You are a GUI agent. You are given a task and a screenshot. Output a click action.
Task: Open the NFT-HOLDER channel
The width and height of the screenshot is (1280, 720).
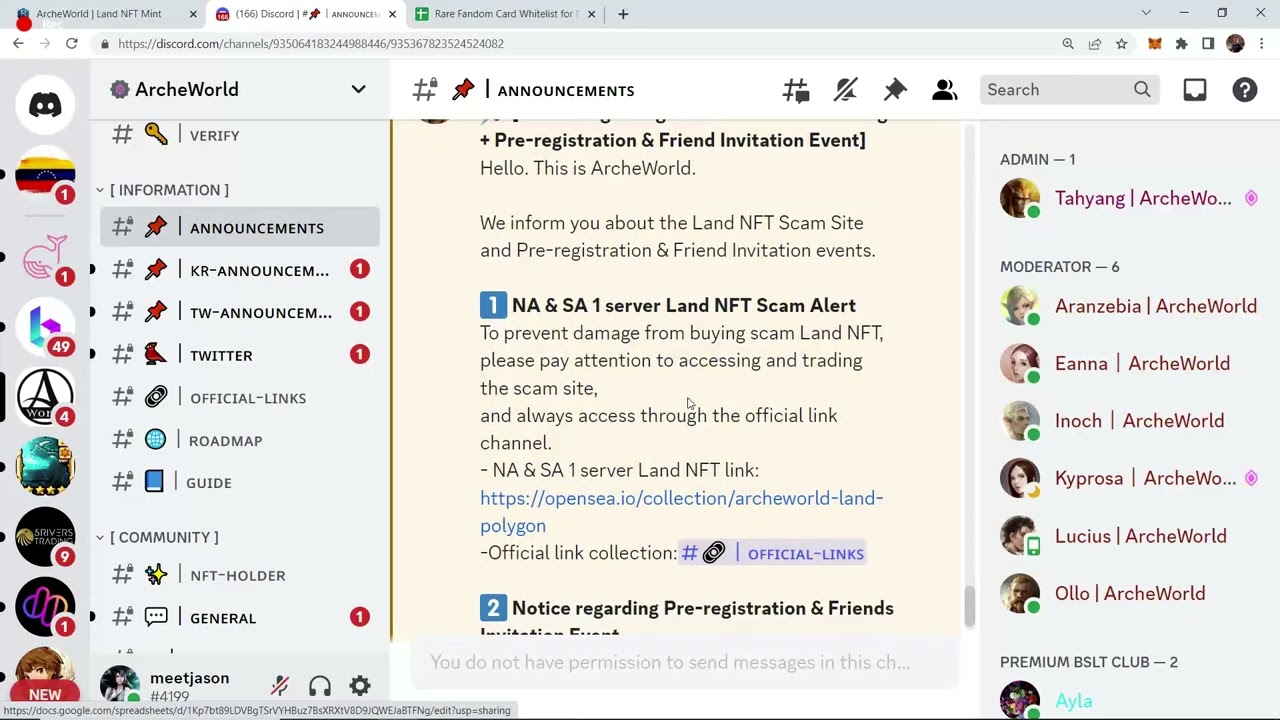[x=240, y=575]
